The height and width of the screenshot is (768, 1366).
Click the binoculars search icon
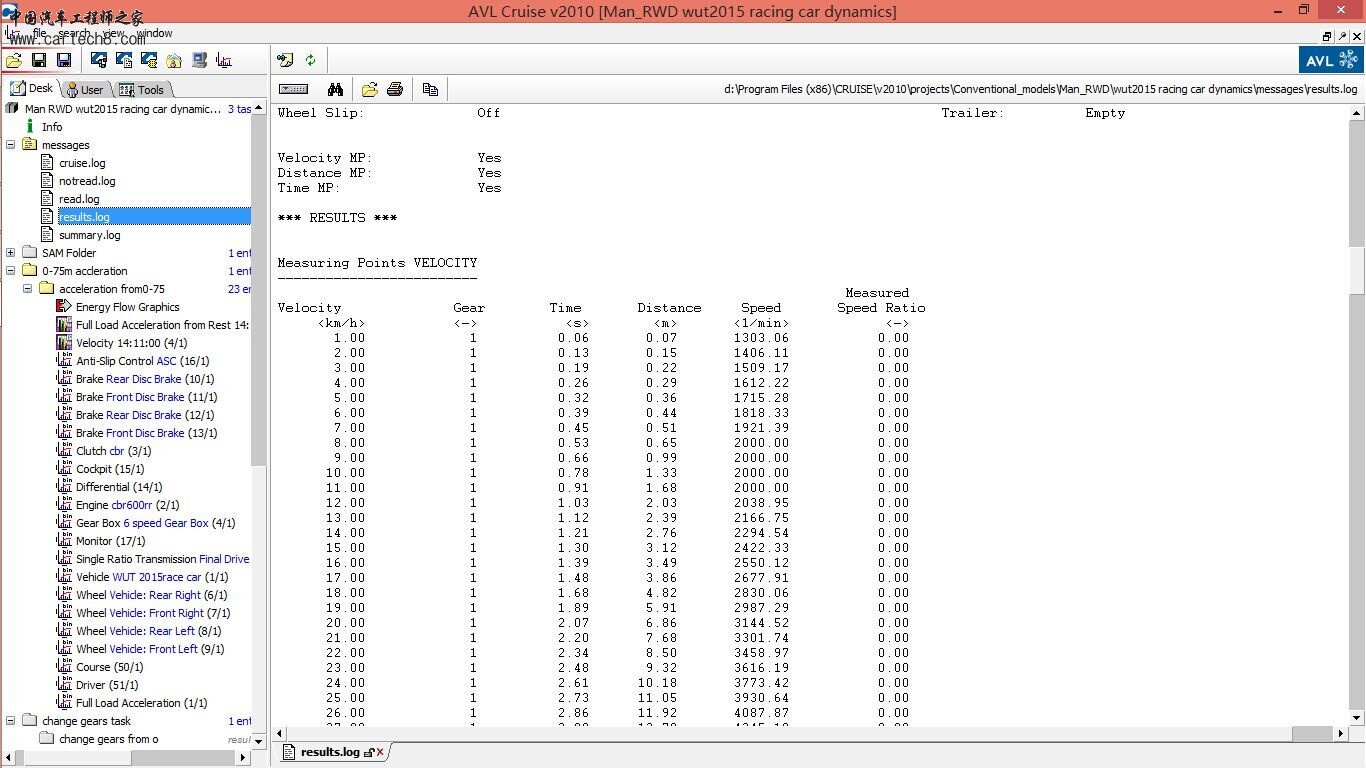[x=335, y=89]
